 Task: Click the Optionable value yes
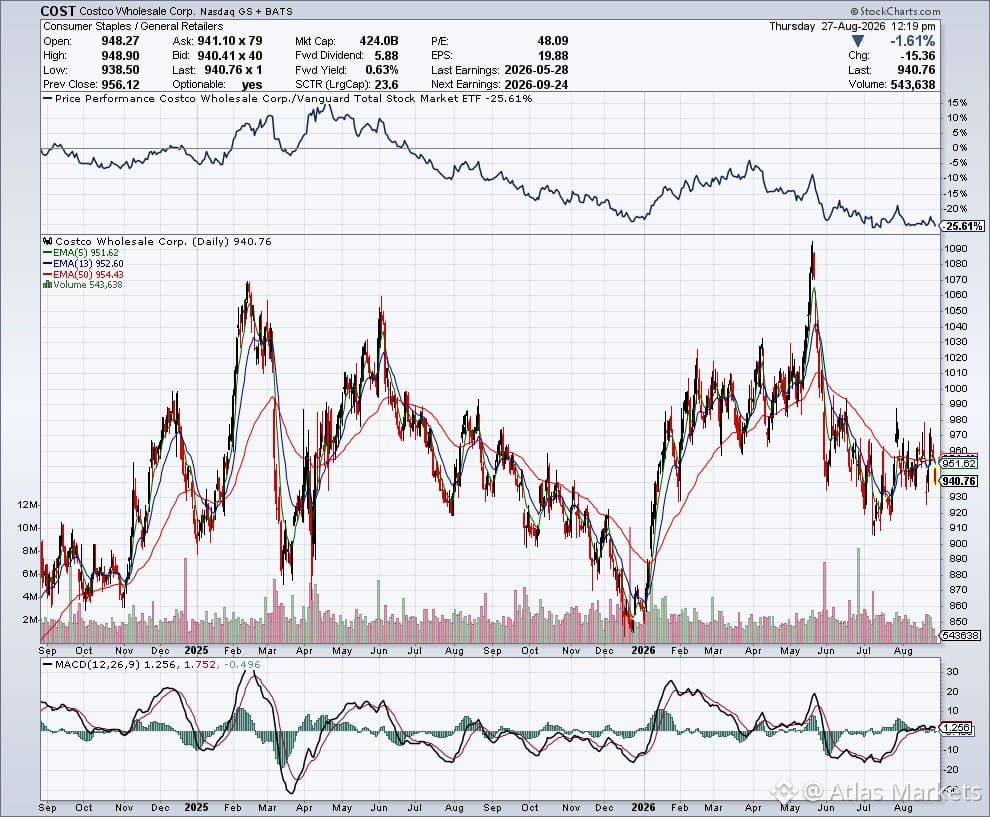tap(251, 85)
